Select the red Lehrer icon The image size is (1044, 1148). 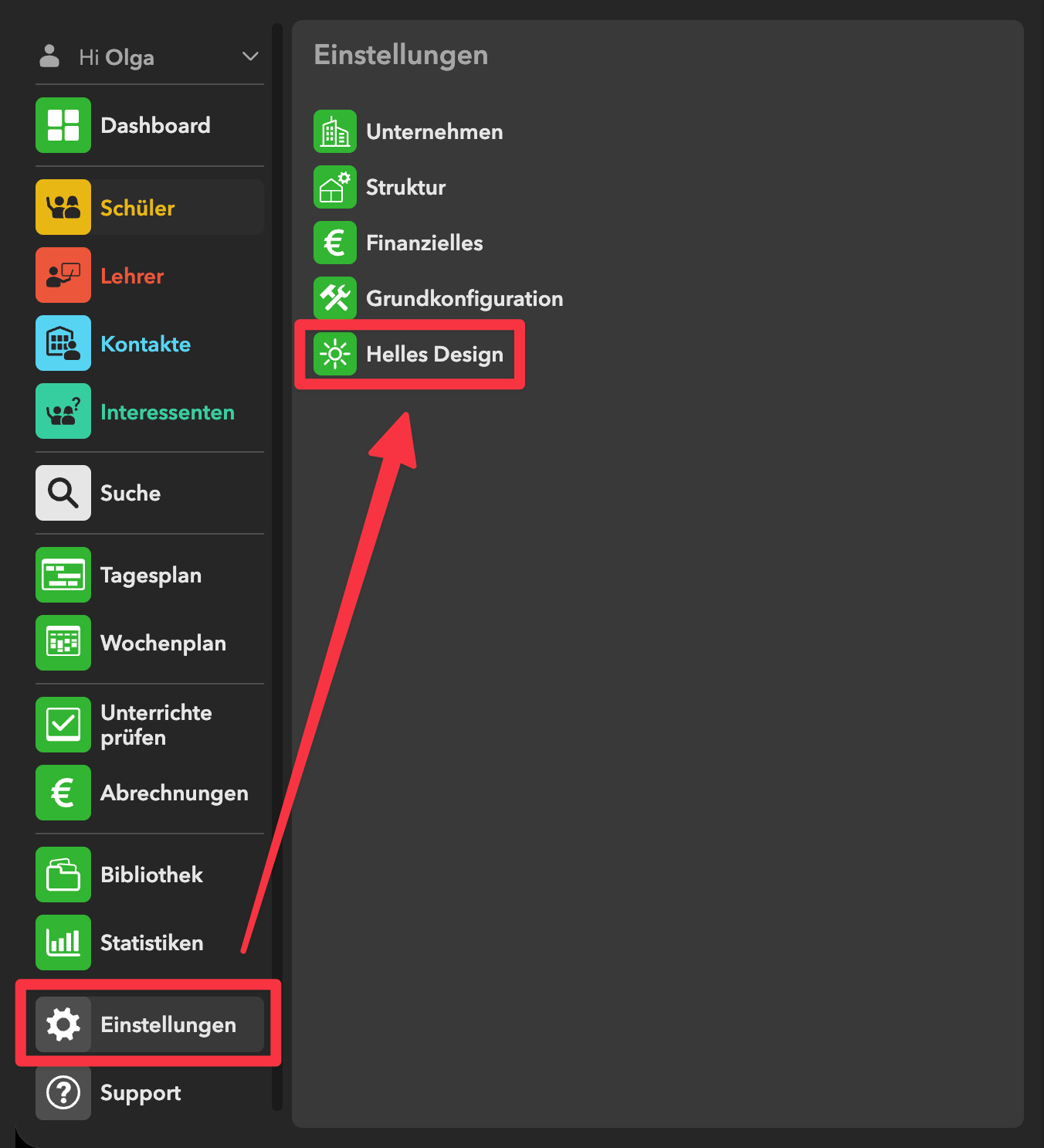(63, 275)
